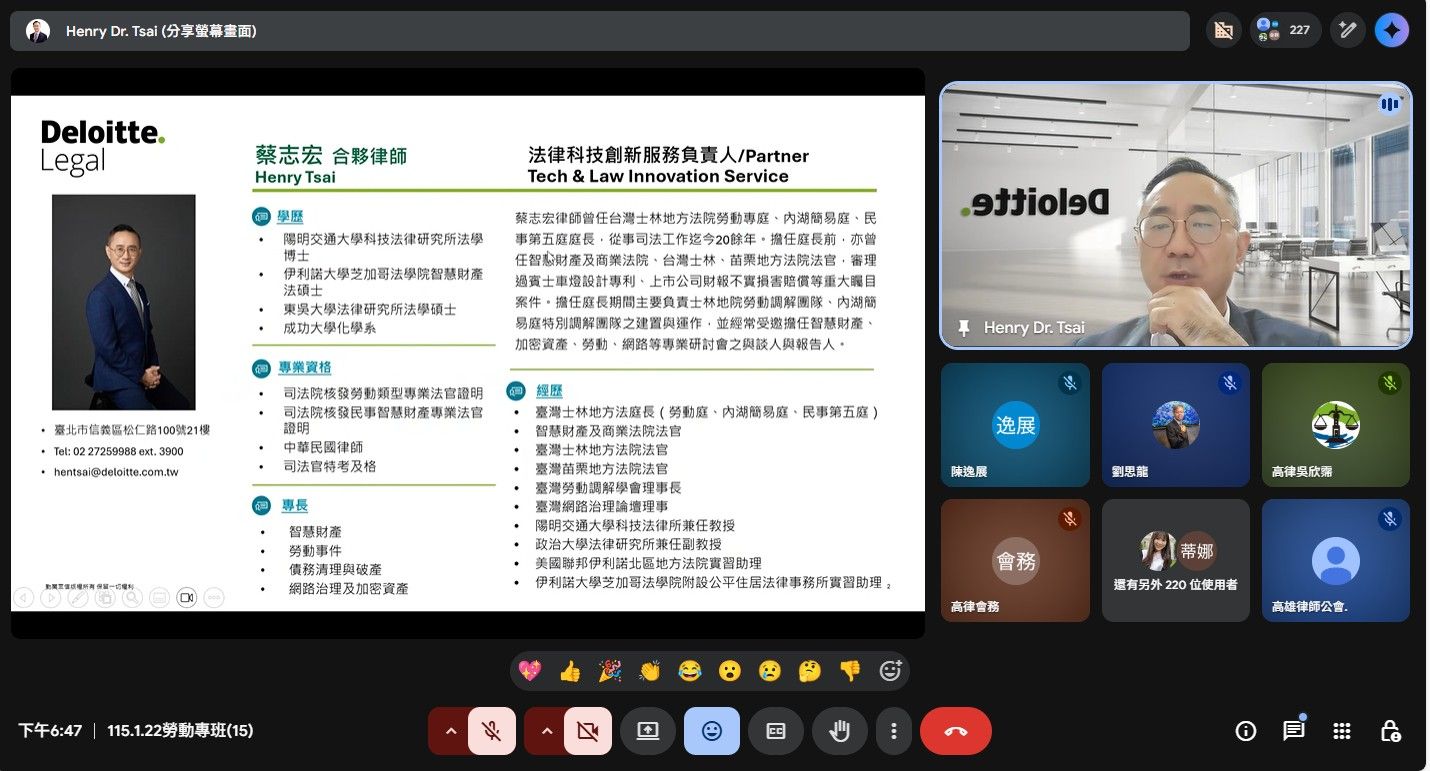The width and height of the screenshot is (1430, 771).
Task: Send the thumbs down emoji reaction
Action: click(850, 671)
